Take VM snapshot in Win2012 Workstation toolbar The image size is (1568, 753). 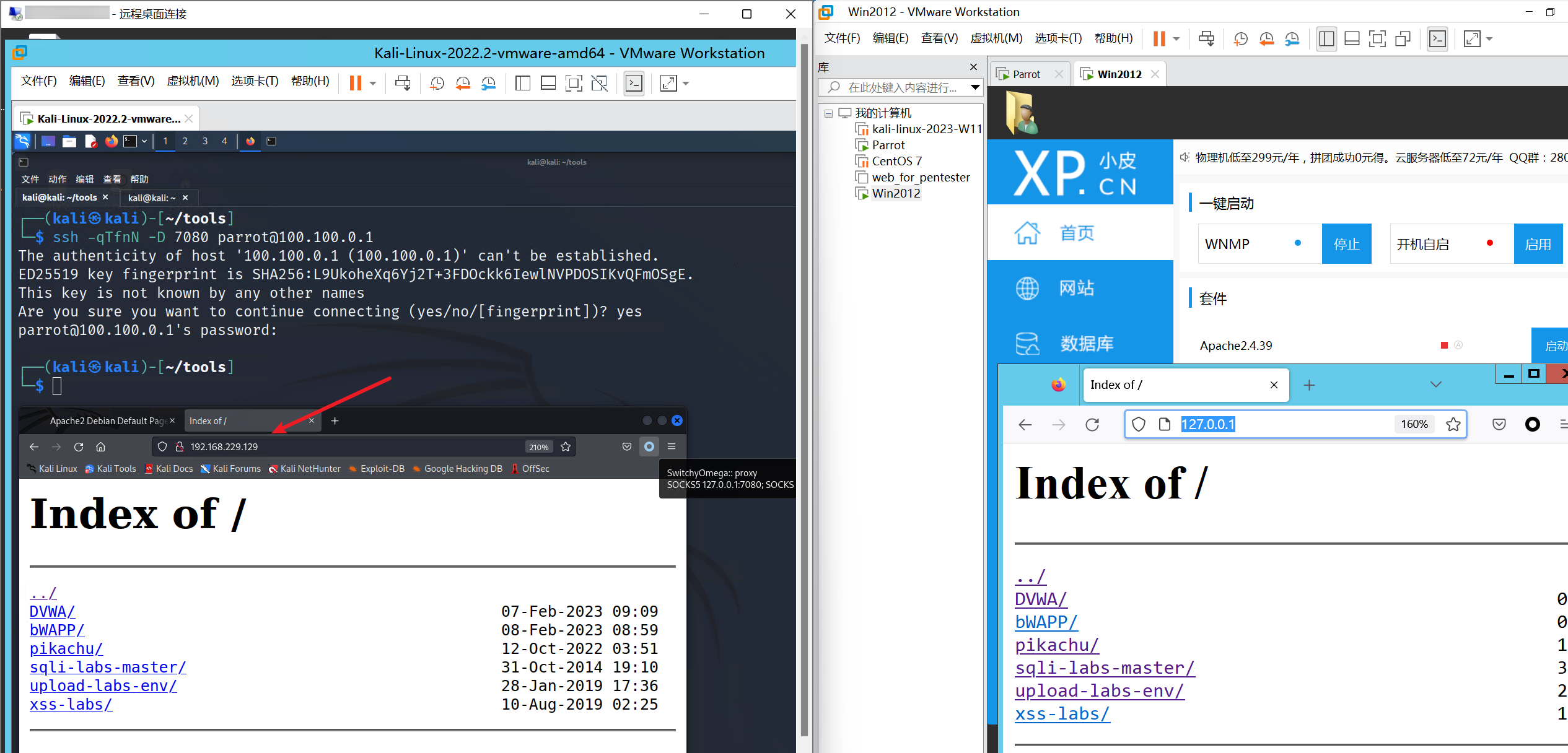(x=1240, y=38)
